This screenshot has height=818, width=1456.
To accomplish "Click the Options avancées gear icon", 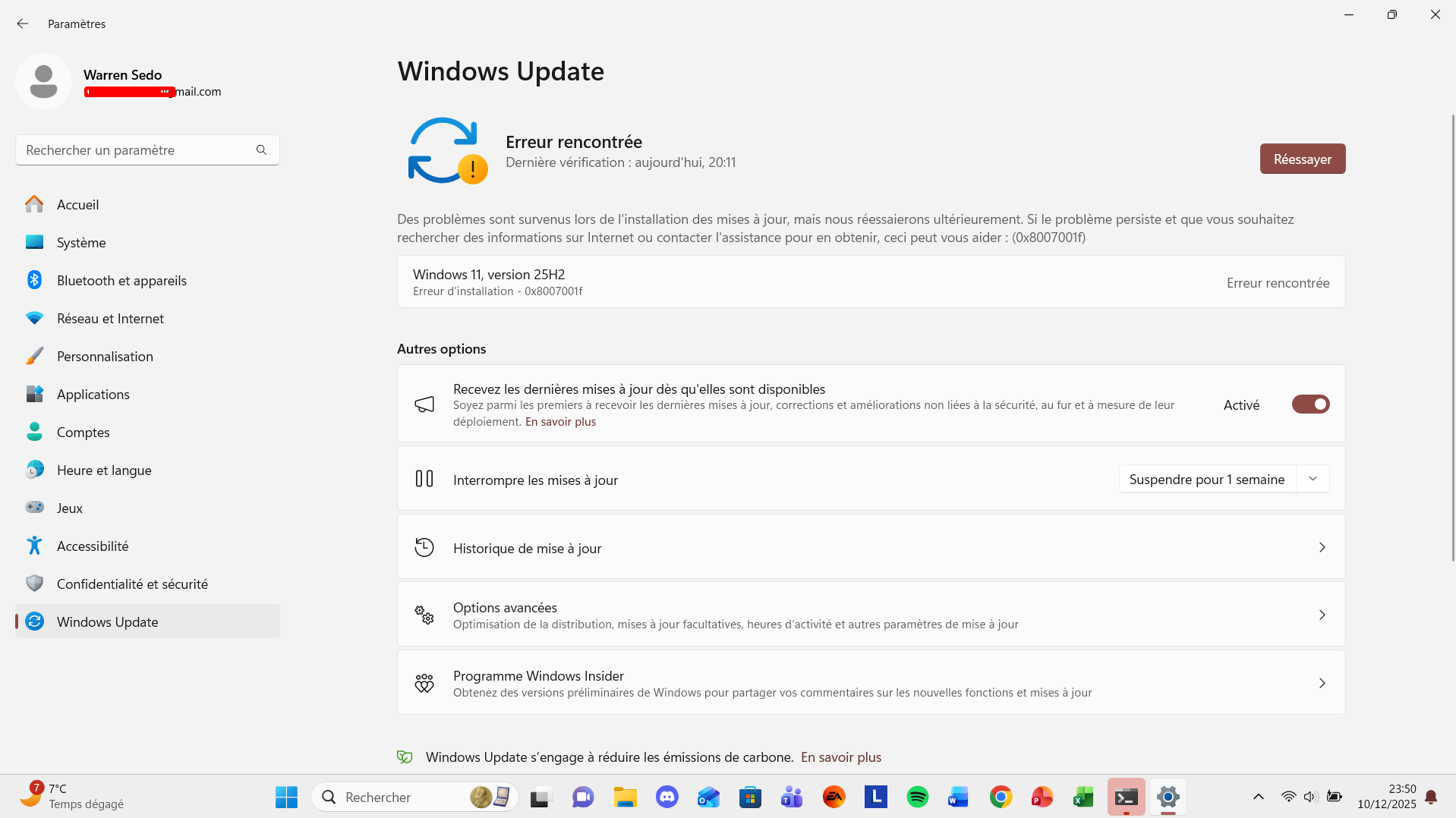I will (x=424, y=615).
